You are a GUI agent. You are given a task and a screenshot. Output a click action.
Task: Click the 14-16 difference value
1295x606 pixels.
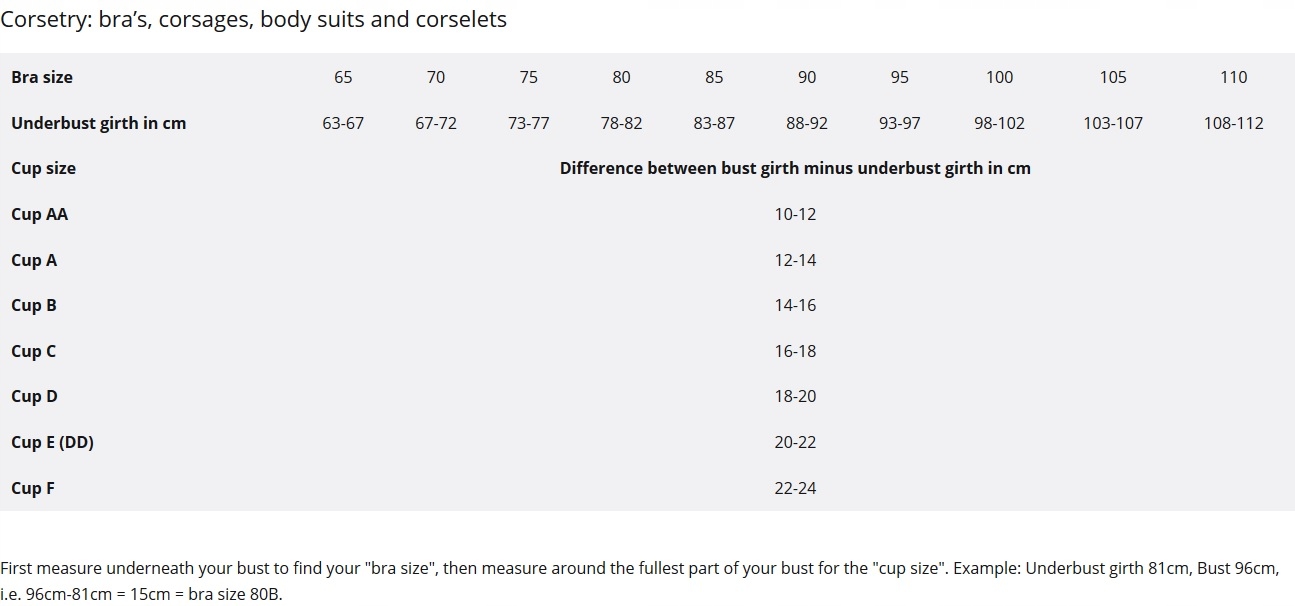(x=795, y=305)
